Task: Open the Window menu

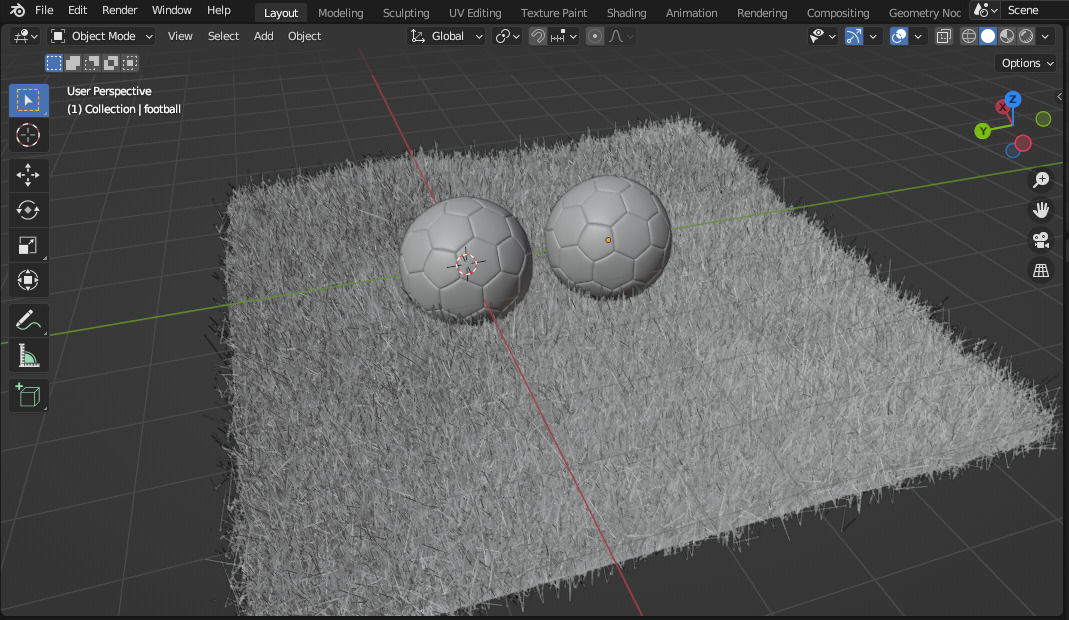Action: pyautogui.click(x=171, y=10)
